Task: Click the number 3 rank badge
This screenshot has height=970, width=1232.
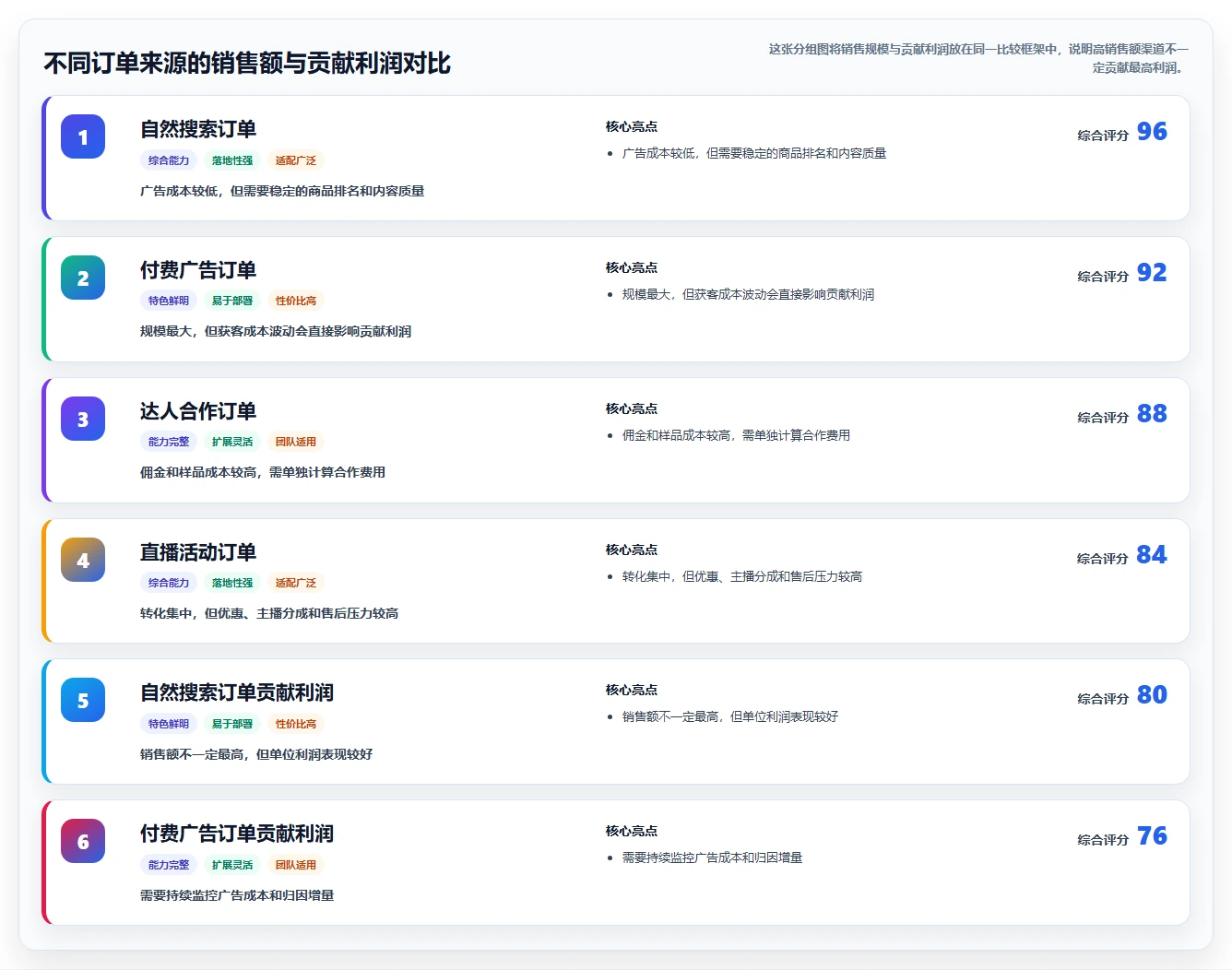Action: [x=83, y=420]
